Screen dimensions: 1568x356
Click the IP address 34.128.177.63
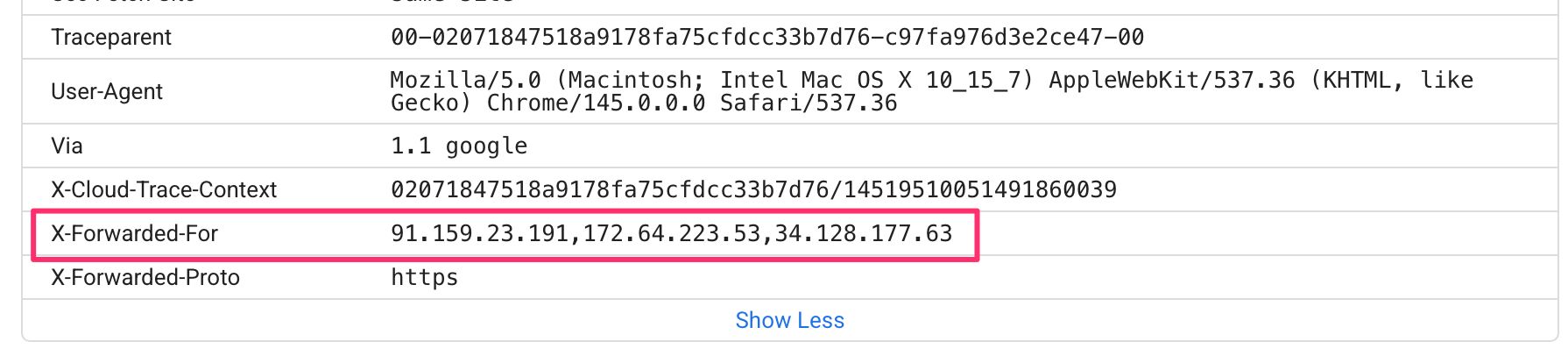click(864, 233)
